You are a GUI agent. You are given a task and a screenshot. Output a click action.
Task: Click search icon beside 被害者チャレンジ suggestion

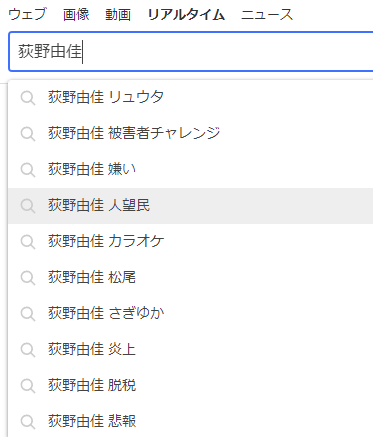click(x=28, y=134)
